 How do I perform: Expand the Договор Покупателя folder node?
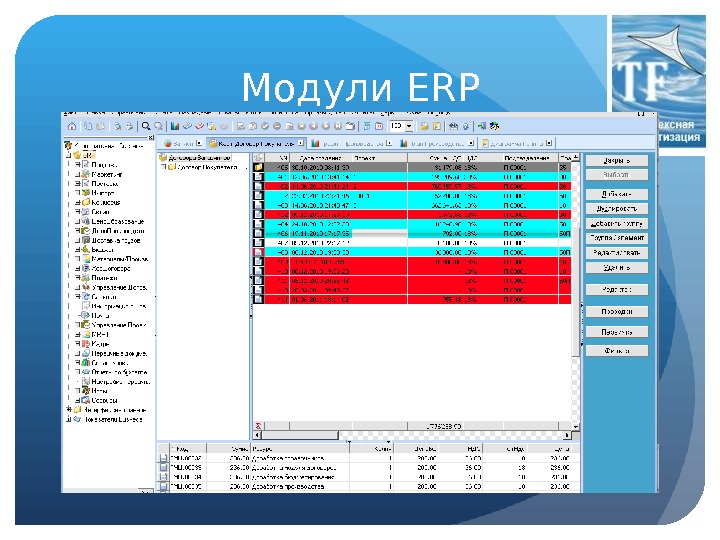pos(163,167)
